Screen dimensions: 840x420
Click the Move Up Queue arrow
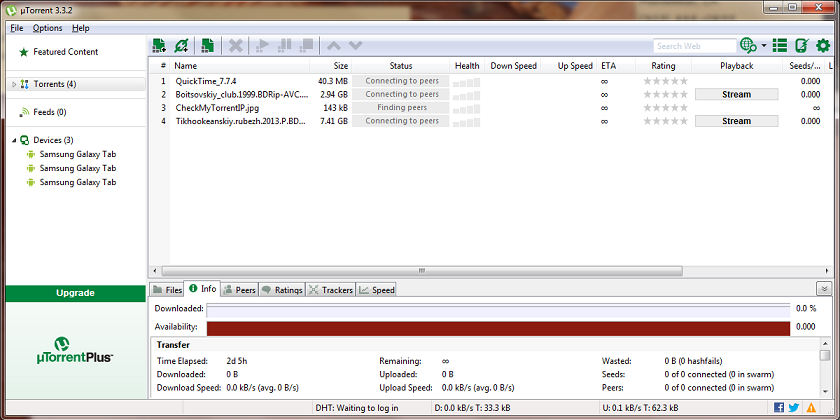point(333,46)
